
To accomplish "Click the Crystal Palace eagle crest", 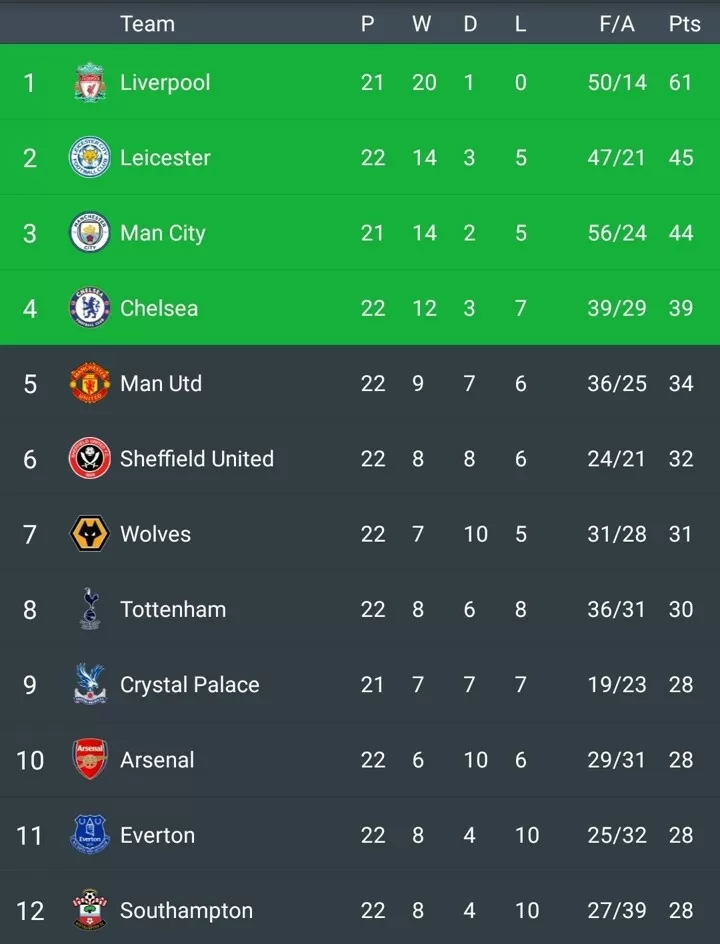I will (x=90, y=684).
